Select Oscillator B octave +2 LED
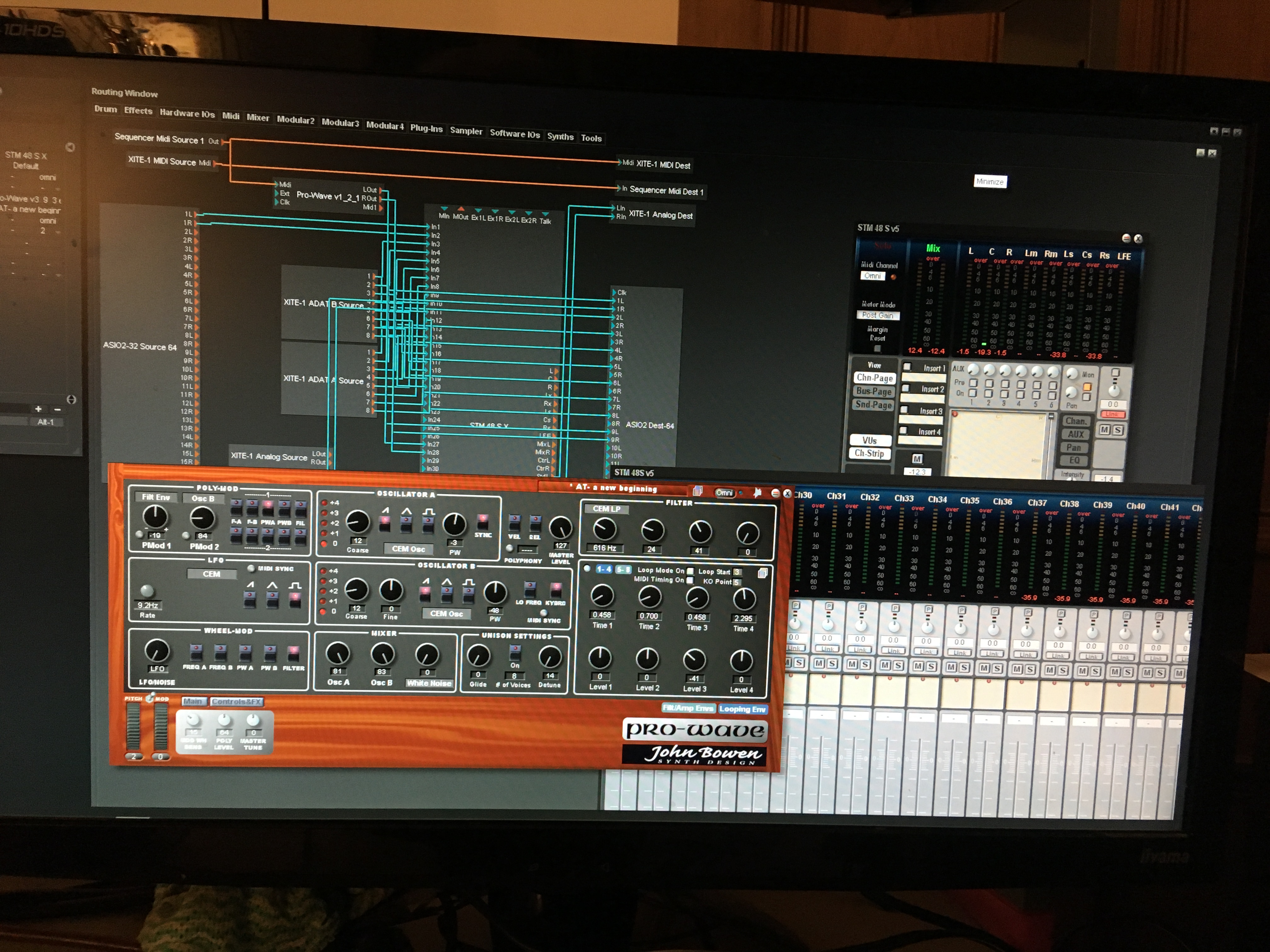 tap(323, 591)
